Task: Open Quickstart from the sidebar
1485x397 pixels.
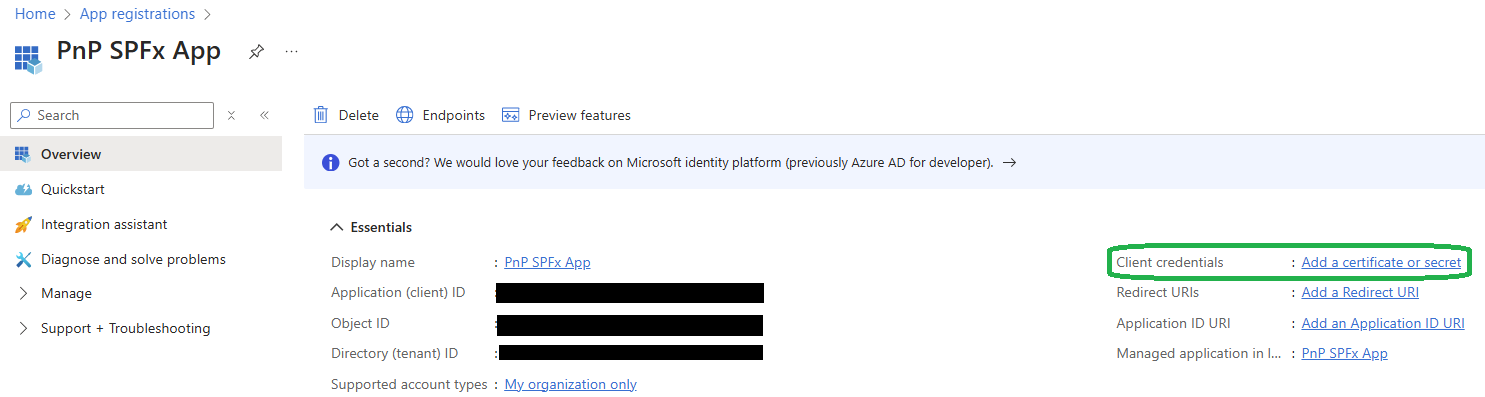Action: point(72,189)
